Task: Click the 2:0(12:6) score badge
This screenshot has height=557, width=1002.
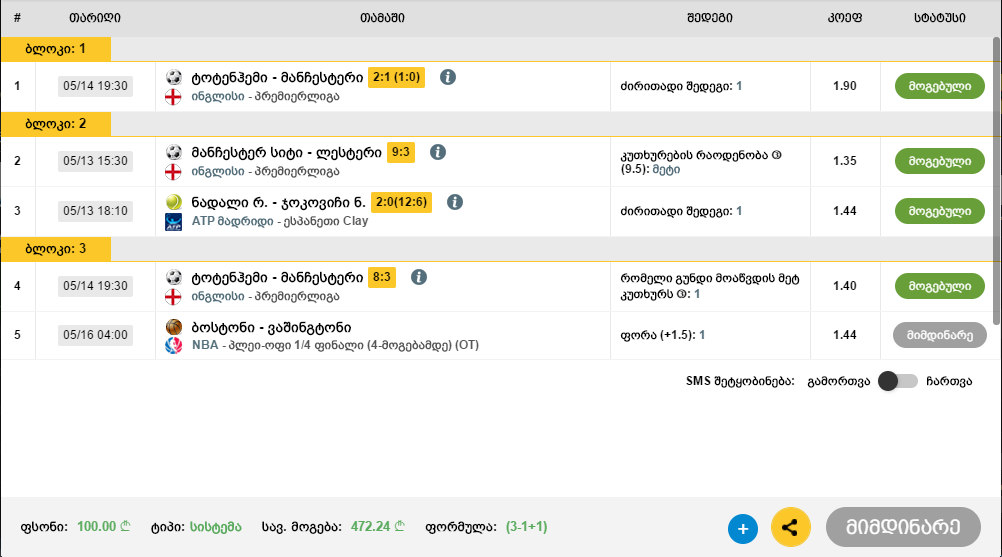Action: point(401,202)
